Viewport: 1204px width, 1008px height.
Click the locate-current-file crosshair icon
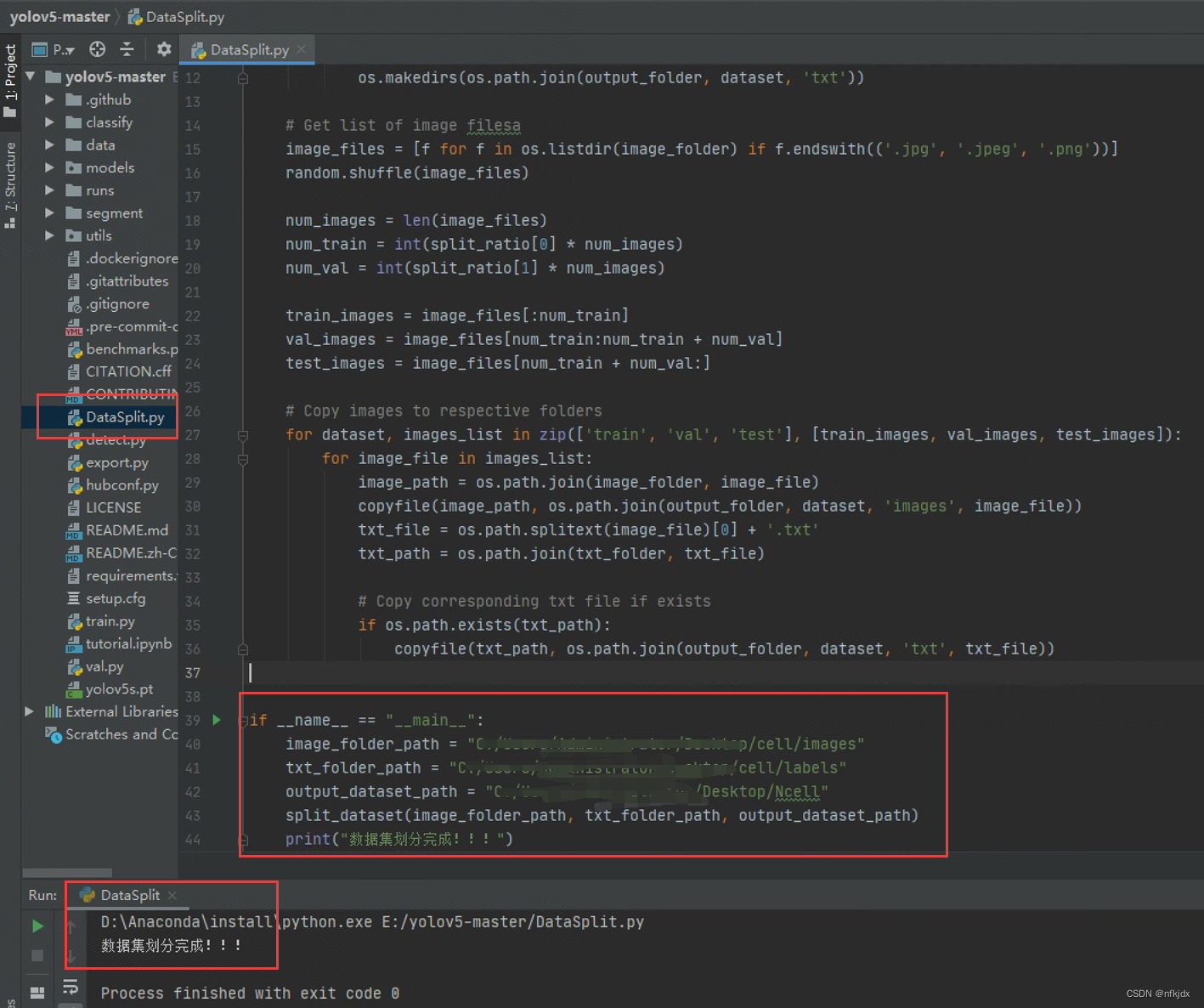pos(98,49)
